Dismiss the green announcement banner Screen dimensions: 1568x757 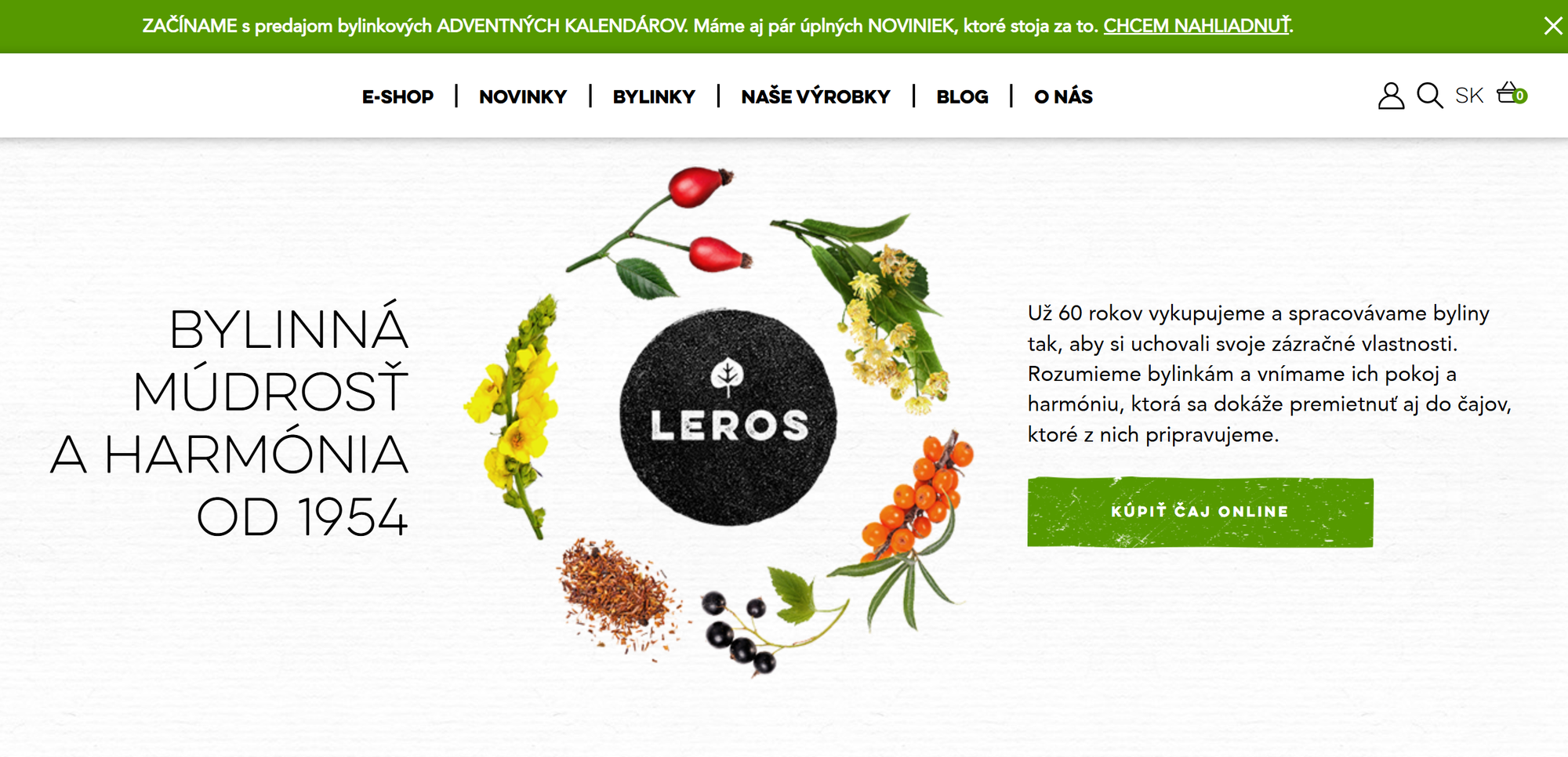coord(1552,26)
